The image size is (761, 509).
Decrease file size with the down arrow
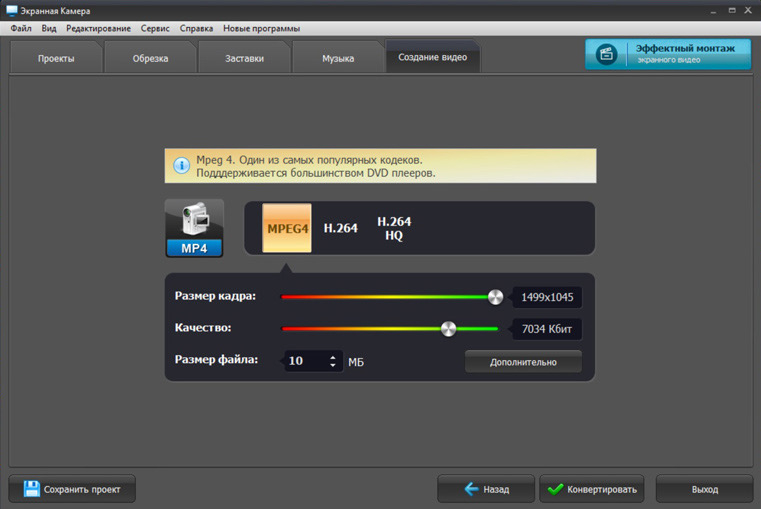[332, 364]
